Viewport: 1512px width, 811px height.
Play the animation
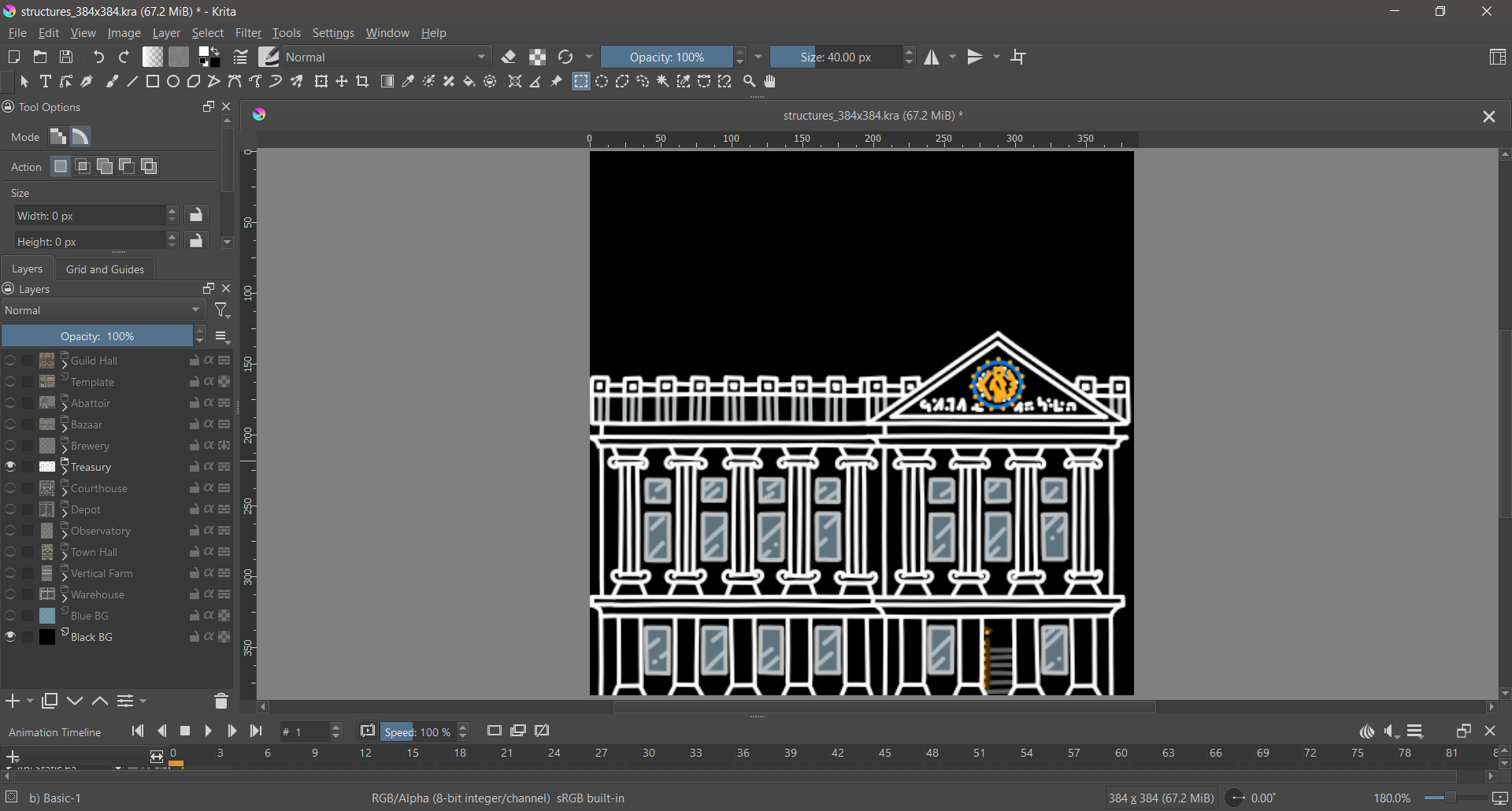[x=209, y=732]
